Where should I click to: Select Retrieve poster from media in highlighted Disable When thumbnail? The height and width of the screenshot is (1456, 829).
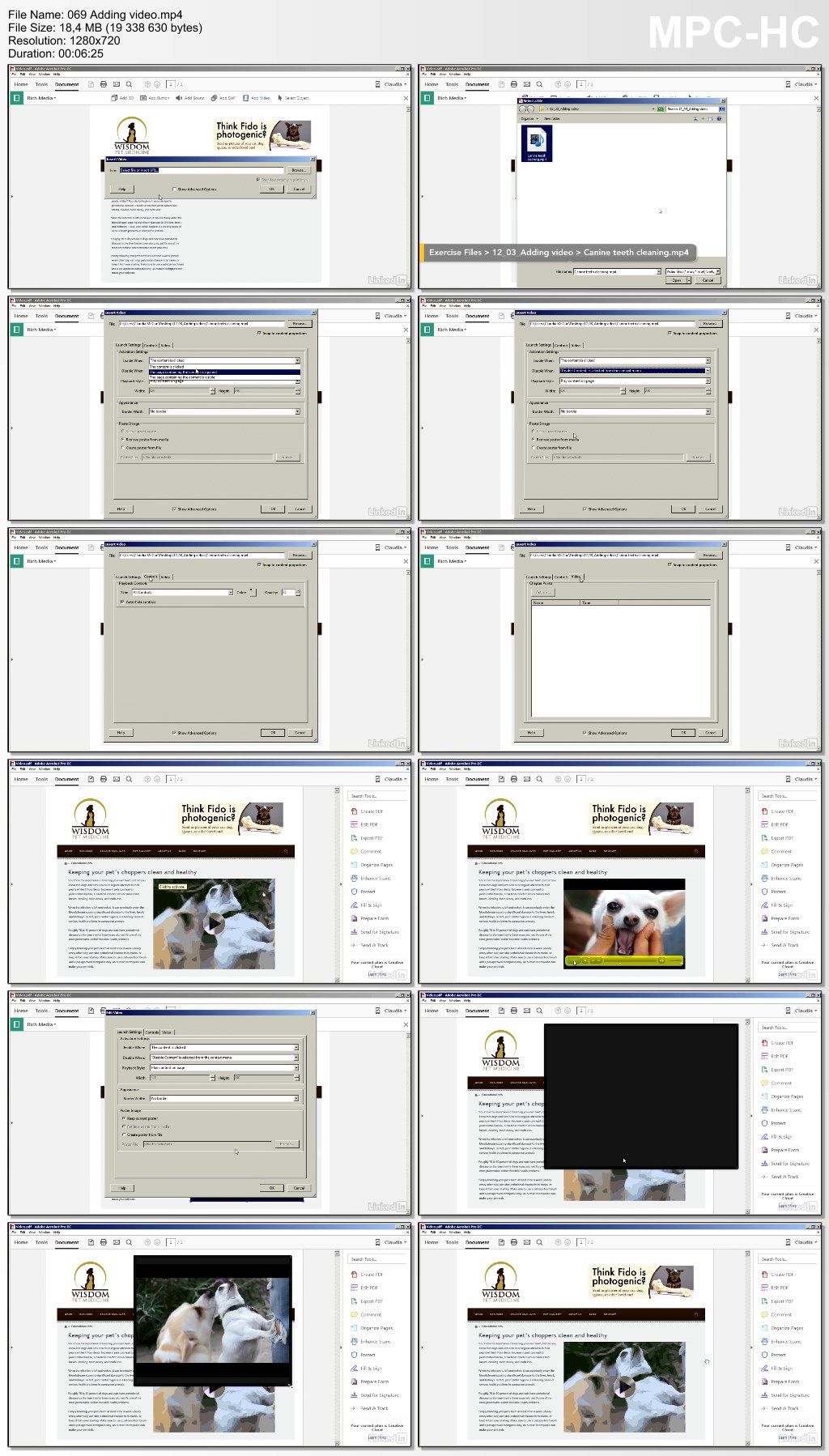point(533,439)
